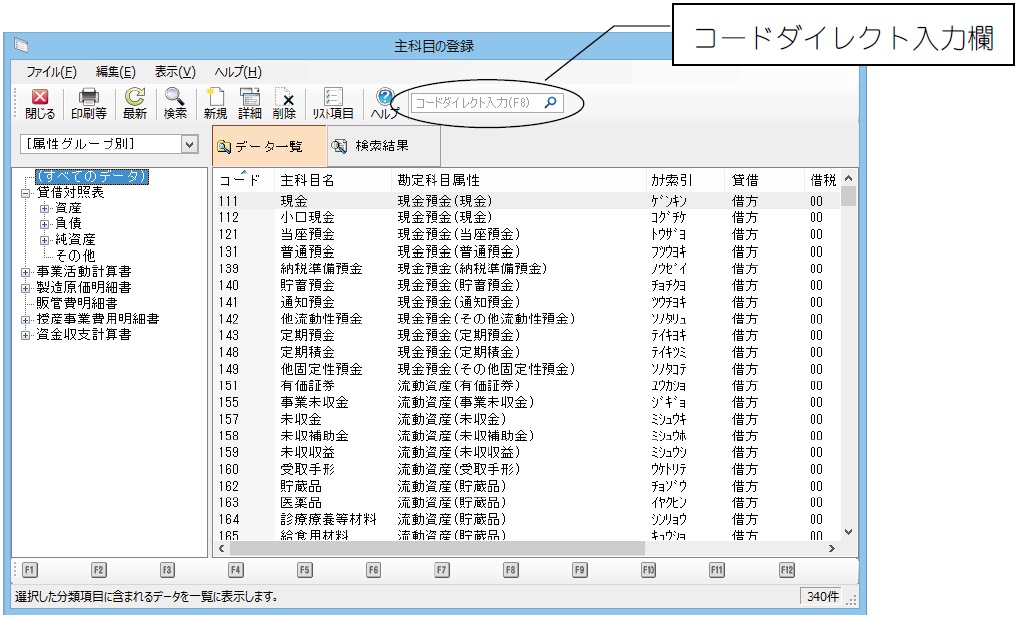Open 印刷等 print options
This screenshot has height=621, width=1025.
tap(88, 103)
